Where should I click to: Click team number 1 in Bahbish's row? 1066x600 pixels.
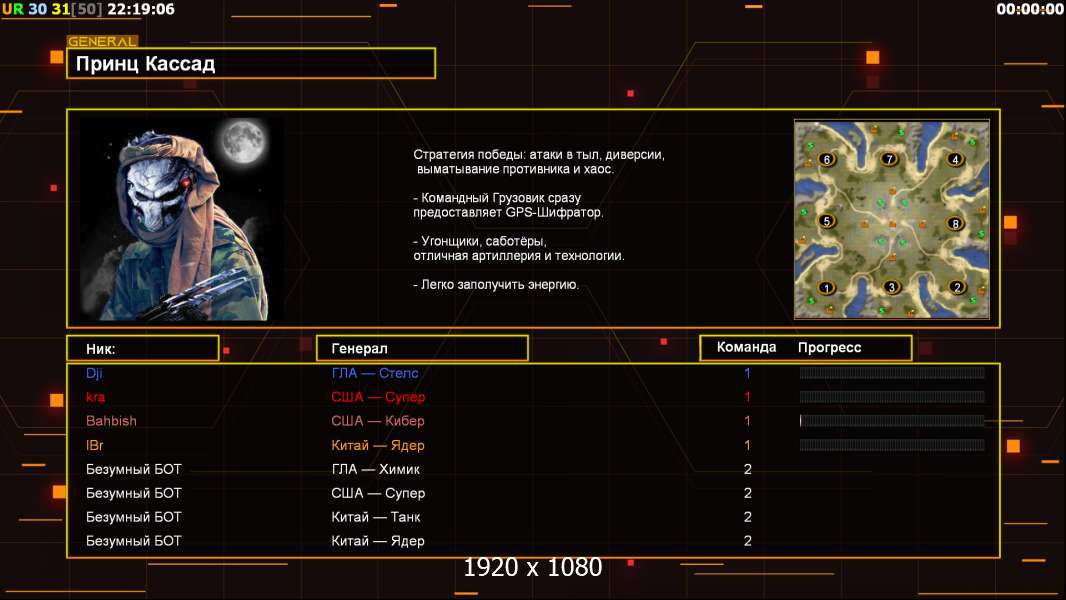click(x=747, y=421)
